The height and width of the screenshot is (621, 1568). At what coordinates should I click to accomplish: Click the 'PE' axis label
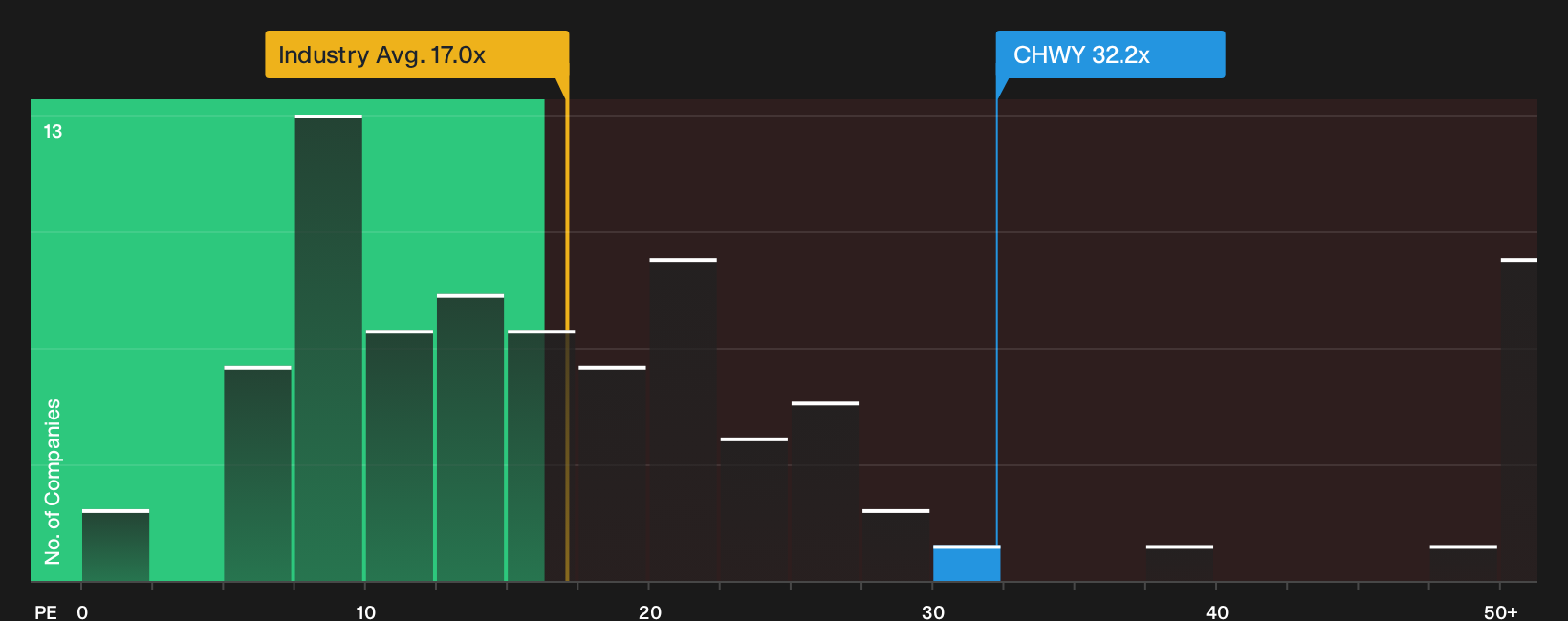[x=46, y=612]
